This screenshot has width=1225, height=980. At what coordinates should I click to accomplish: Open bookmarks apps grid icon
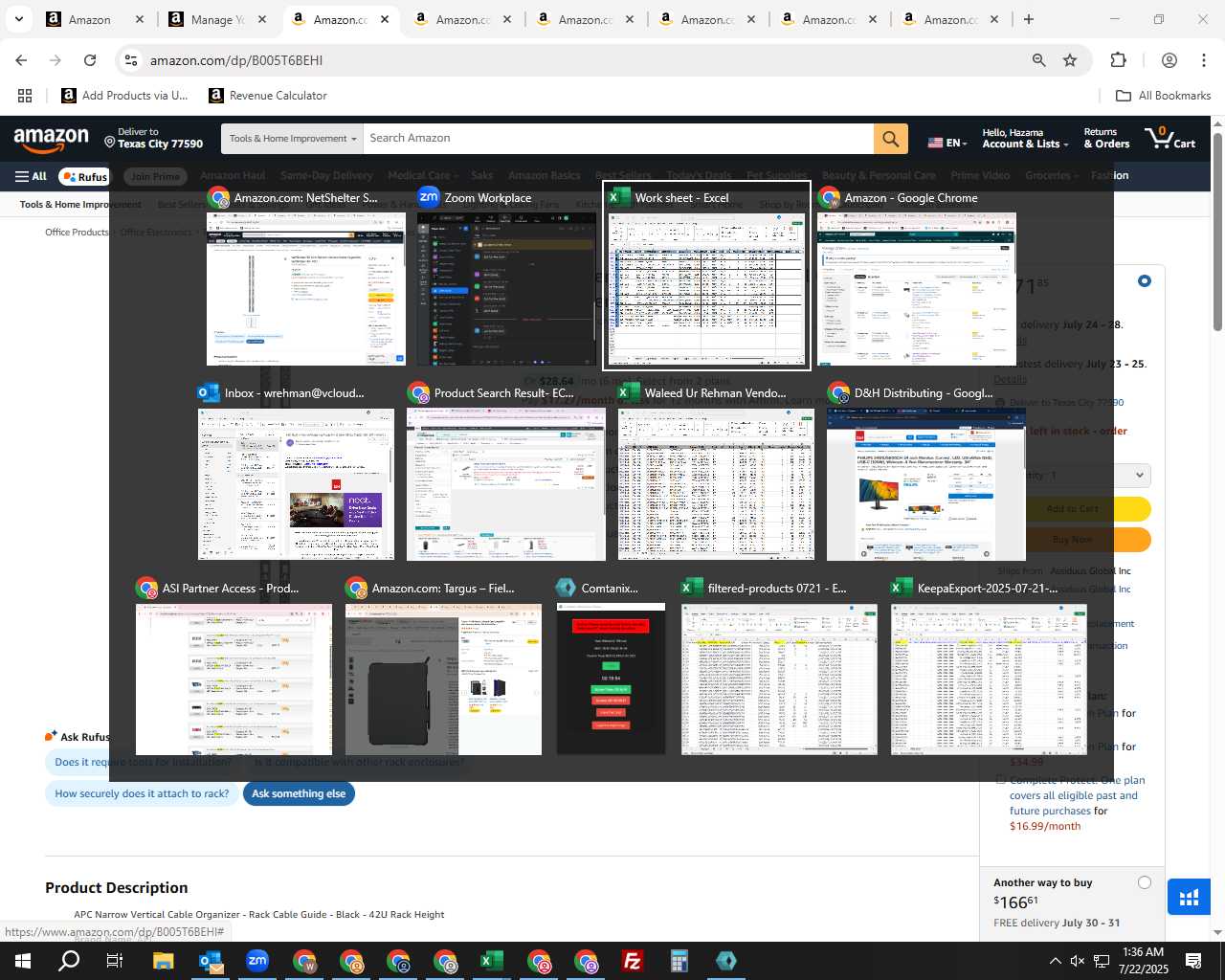pos(25,96)
